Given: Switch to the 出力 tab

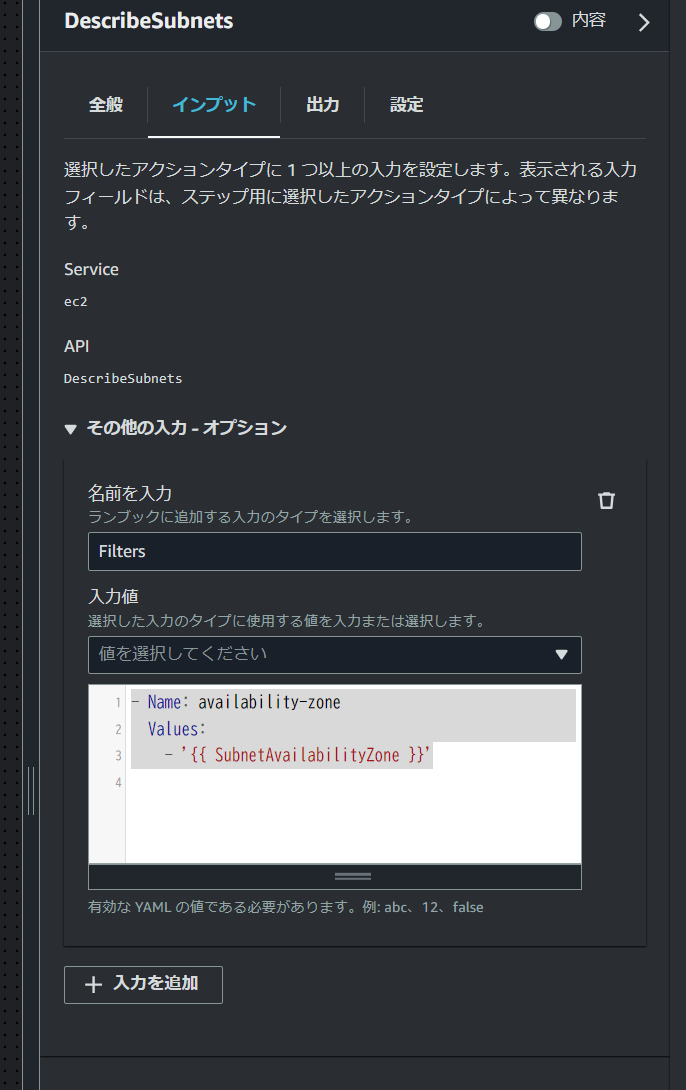Looking at the screenshot, I should 322,105.
